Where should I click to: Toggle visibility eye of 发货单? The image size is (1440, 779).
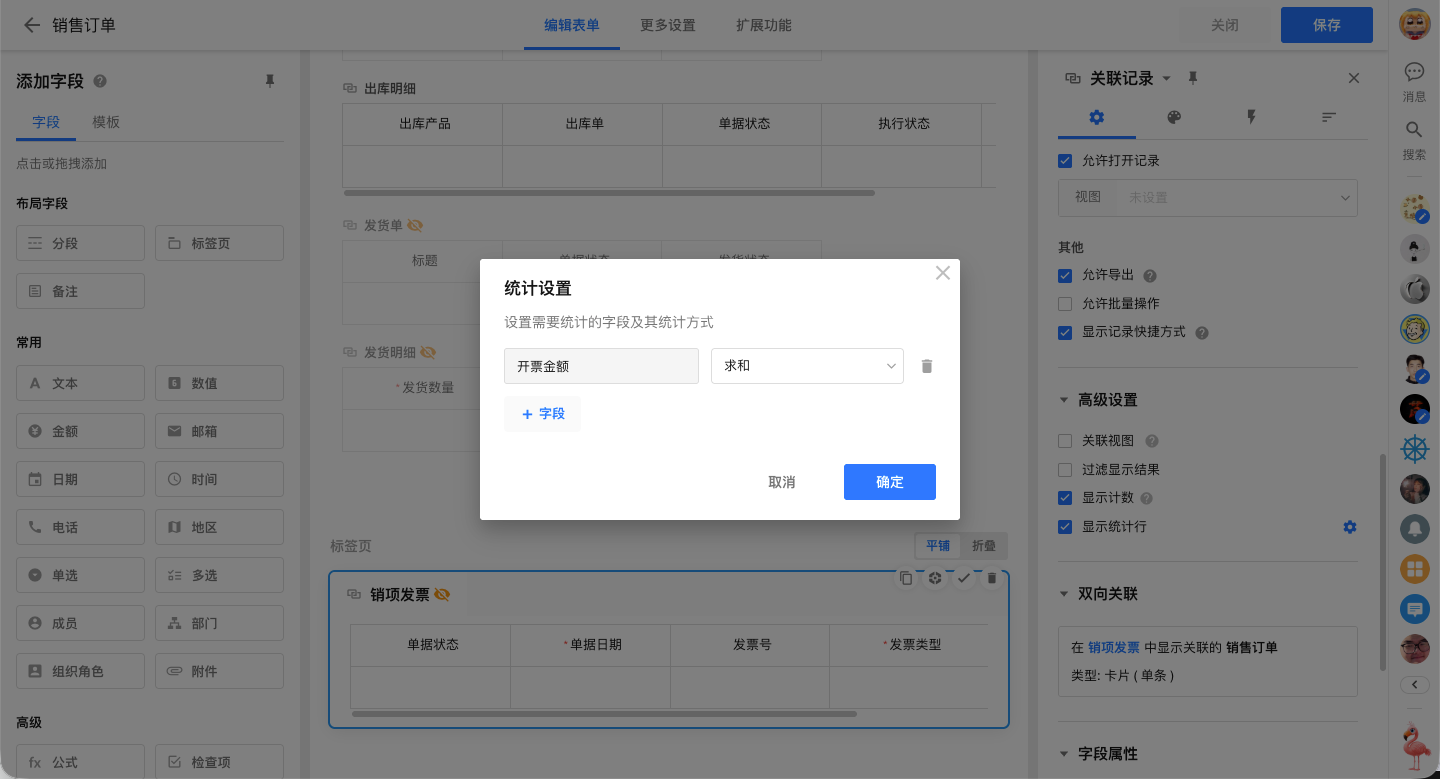pos(415,225)
